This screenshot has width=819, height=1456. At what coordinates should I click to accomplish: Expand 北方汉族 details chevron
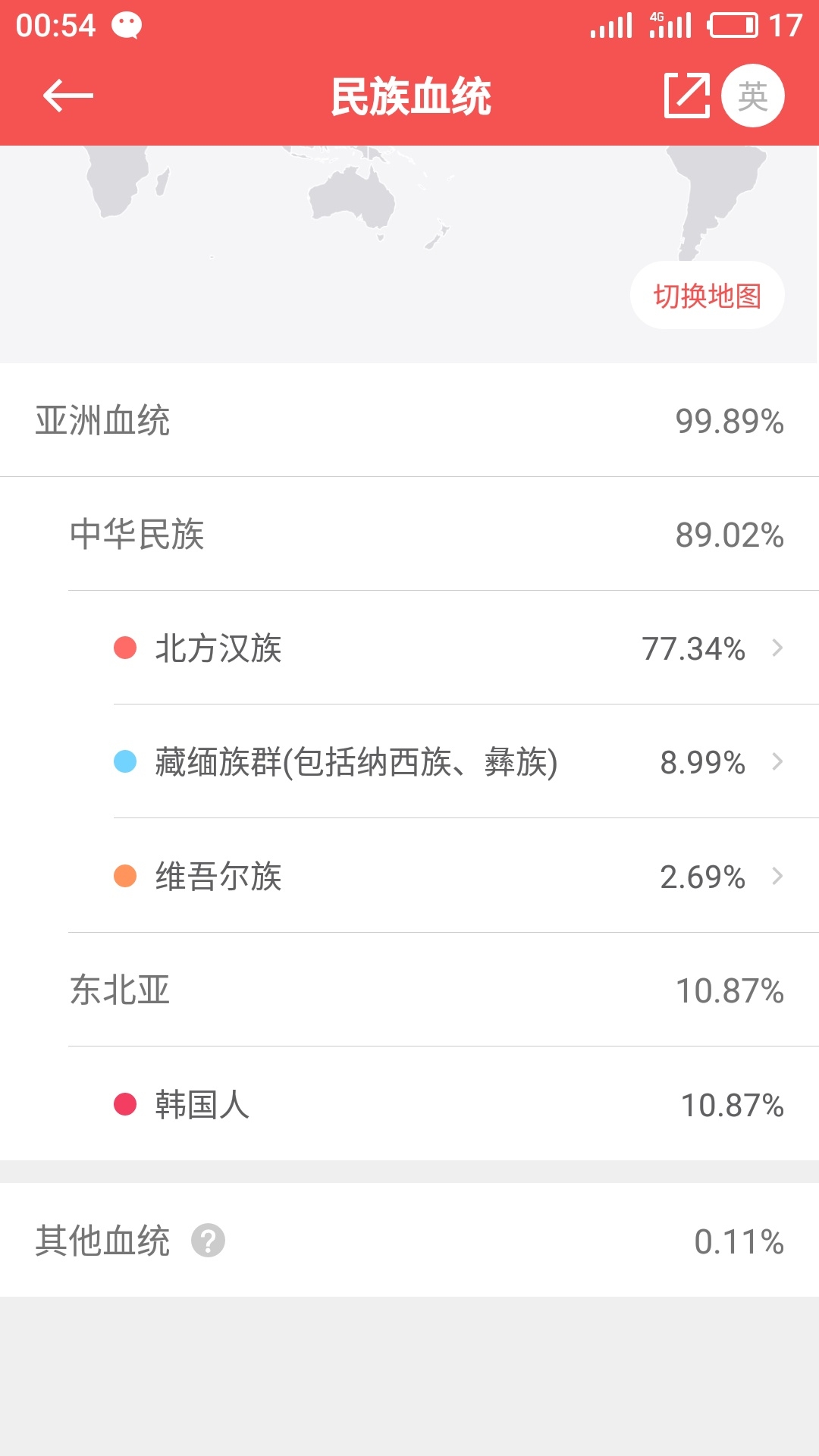777,648
